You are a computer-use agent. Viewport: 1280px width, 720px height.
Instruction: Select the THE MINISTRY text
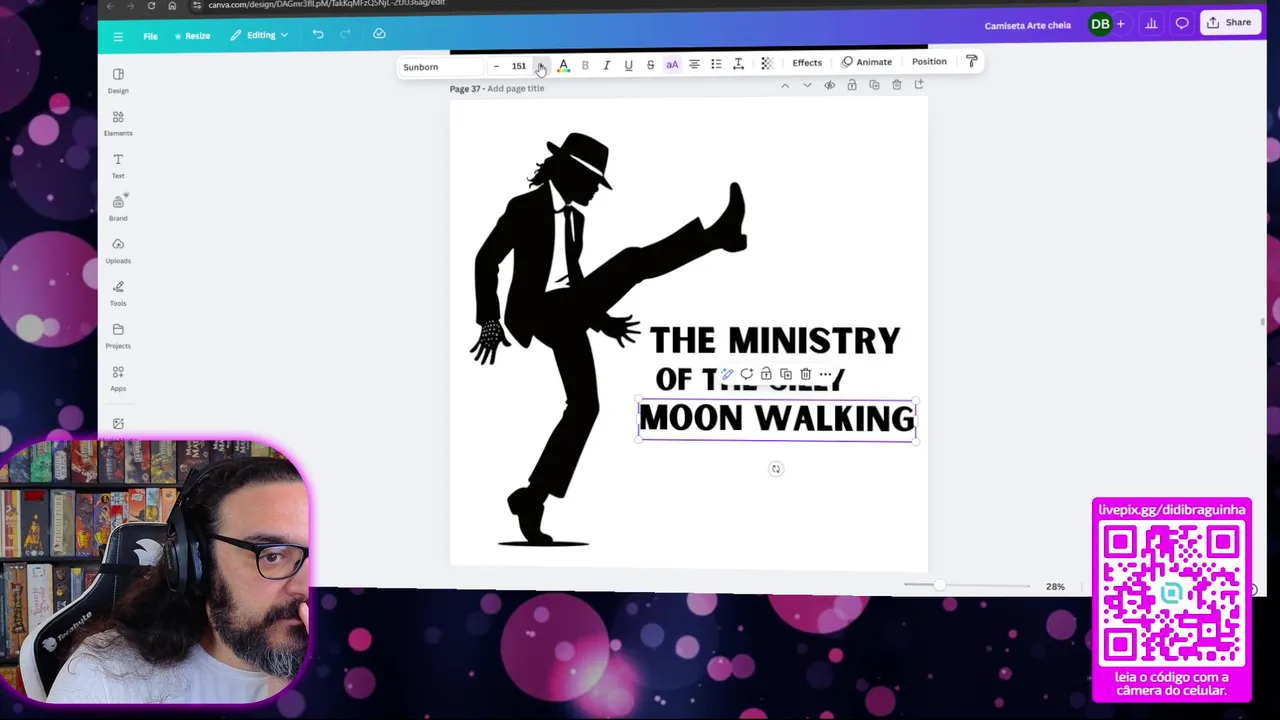coord(775,340)
